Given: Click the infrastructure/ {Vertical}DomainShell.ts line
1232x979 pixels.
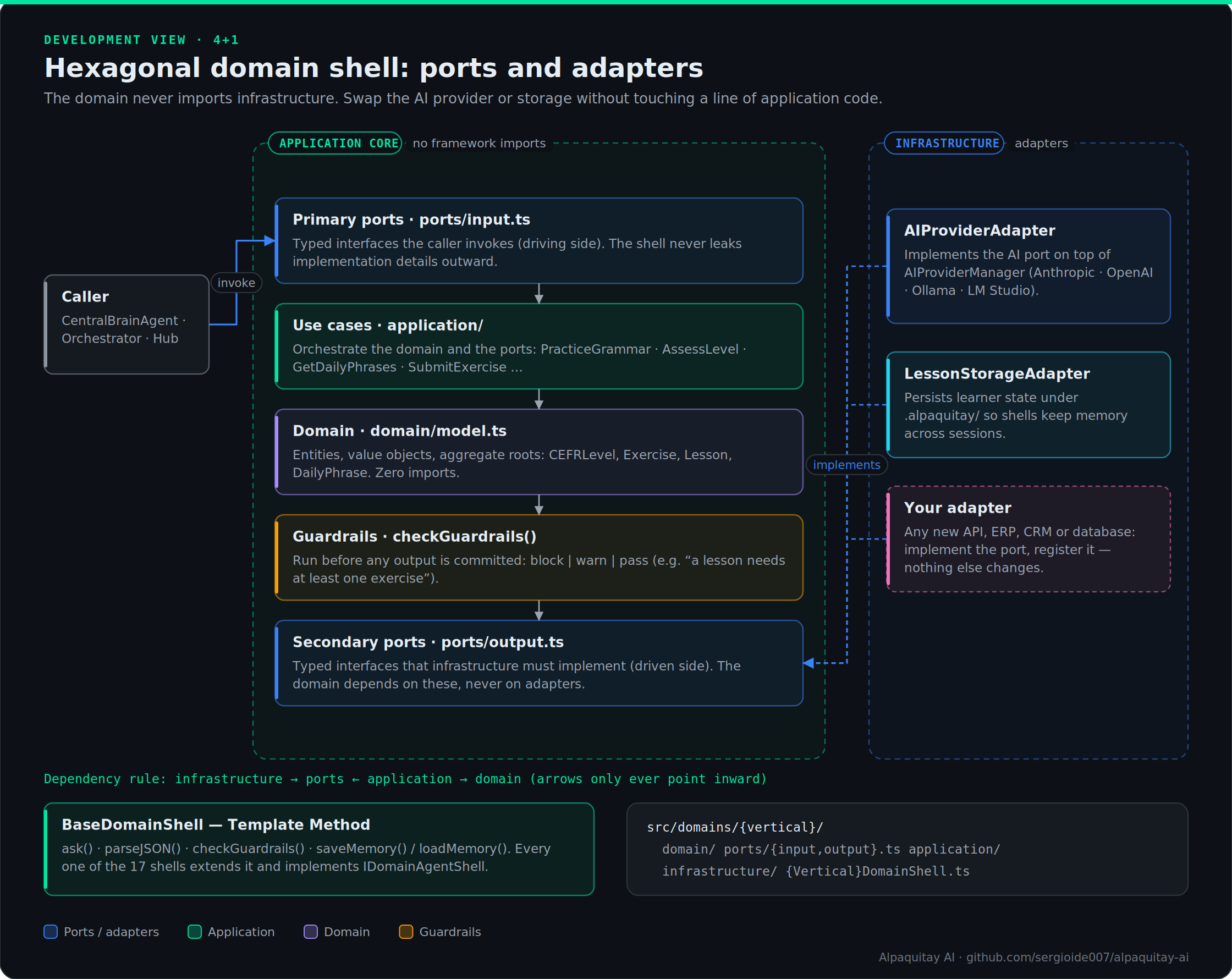Looking at the screenshot, I should 816,871.
